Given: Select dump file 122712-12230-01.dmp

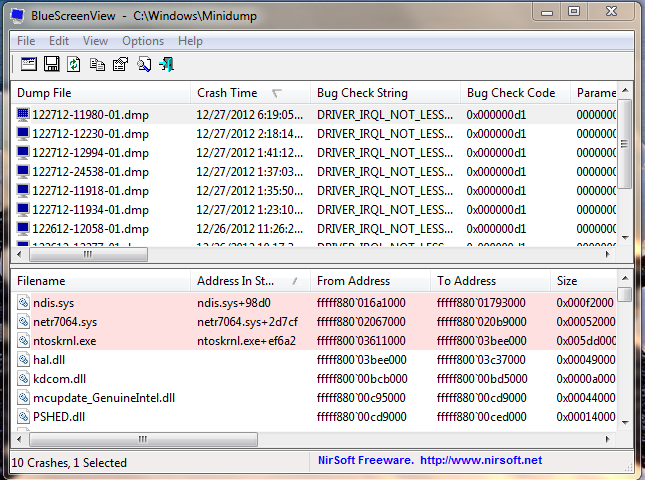Looking at the screenshot, I should click(x=90, y=134).
